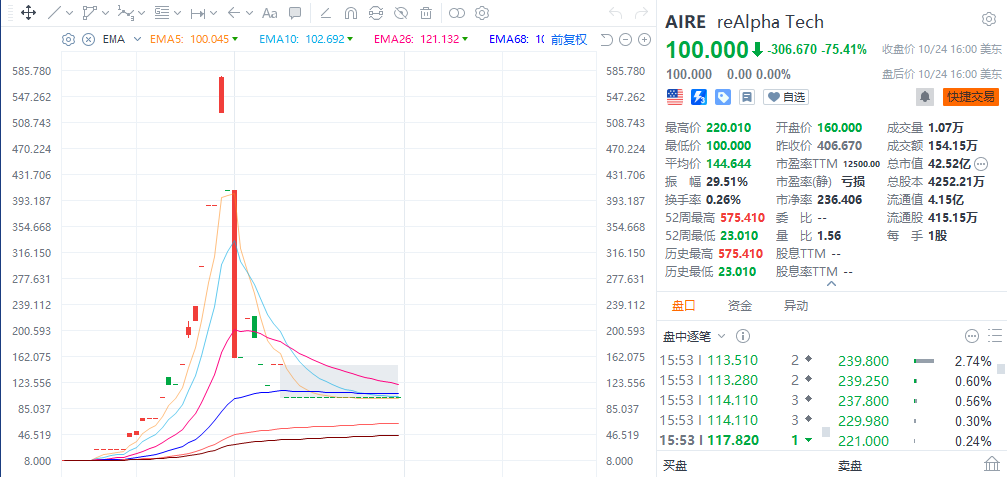Select the range measurement tool
The height and width of the screenshot is (477, 1007).
coord(198,12)
